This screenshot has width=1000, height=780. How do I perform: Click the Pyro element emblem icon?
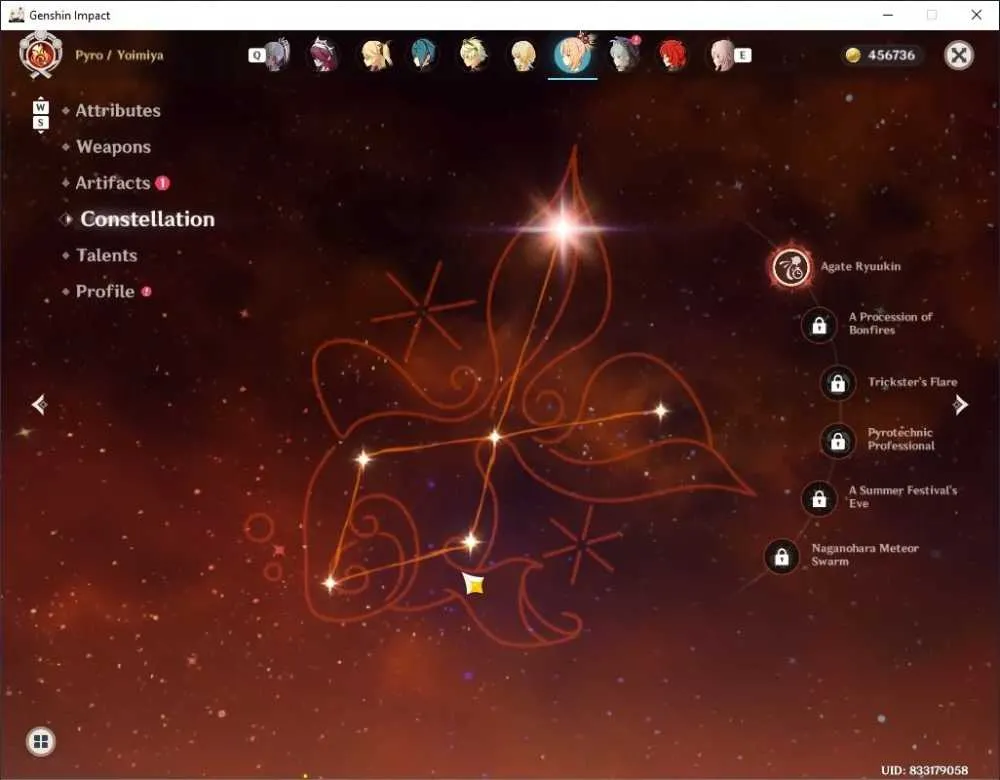point(41,55)
